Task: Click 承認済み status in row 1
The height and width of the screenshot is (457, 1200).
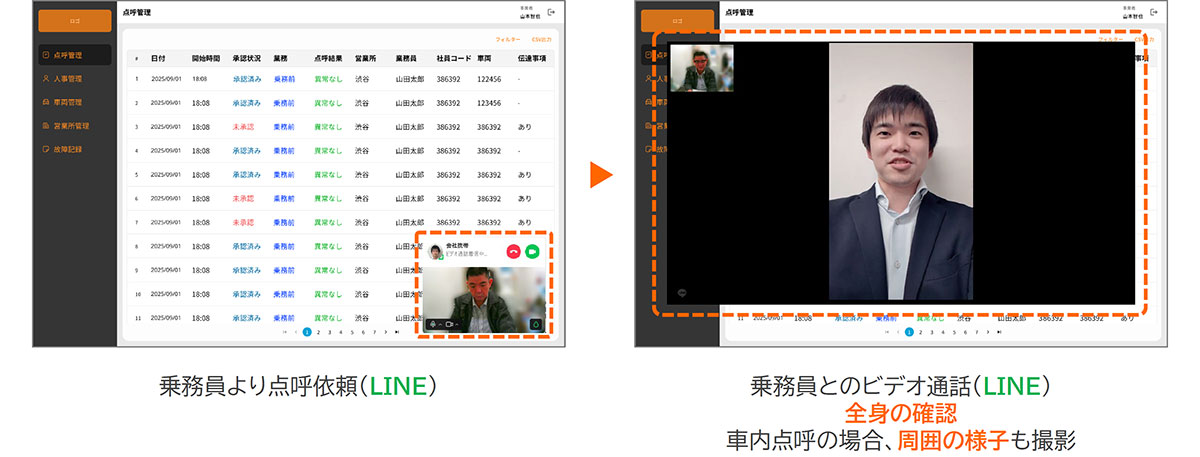Action: (x=246, y=78)
